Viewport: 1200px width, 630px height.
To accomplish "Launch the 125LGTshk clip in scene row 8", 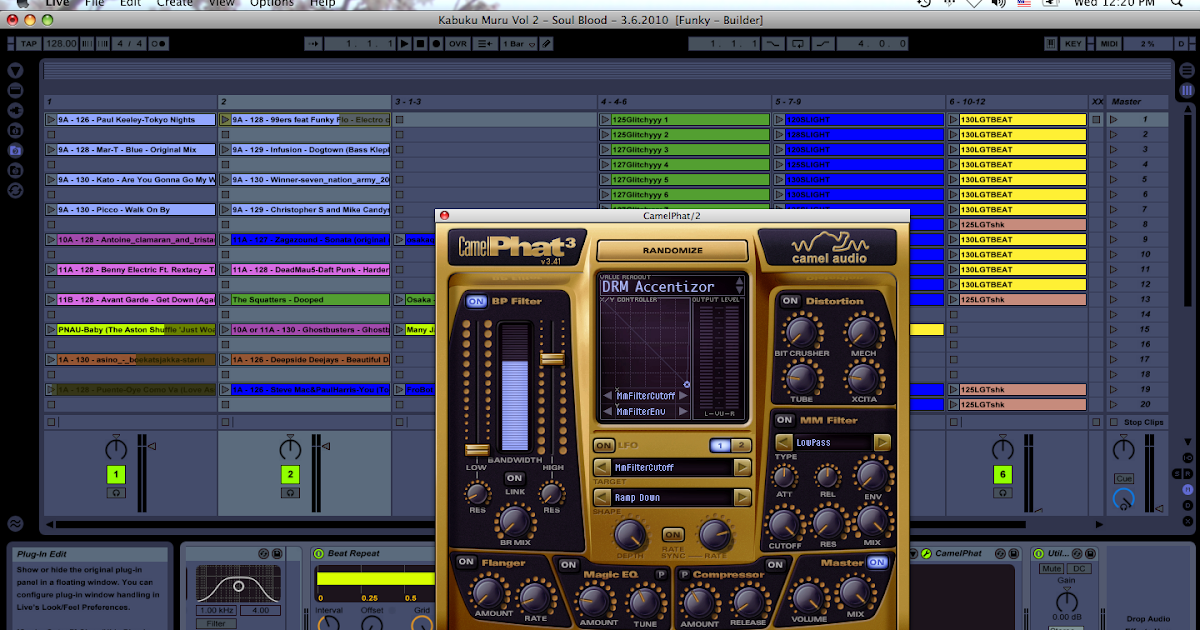I will click(954, 224).
